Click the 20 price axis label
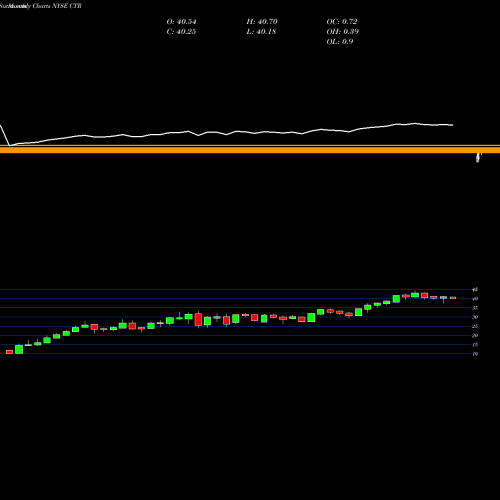The width and height of the screenshot is (500, 500). point(475,336)
